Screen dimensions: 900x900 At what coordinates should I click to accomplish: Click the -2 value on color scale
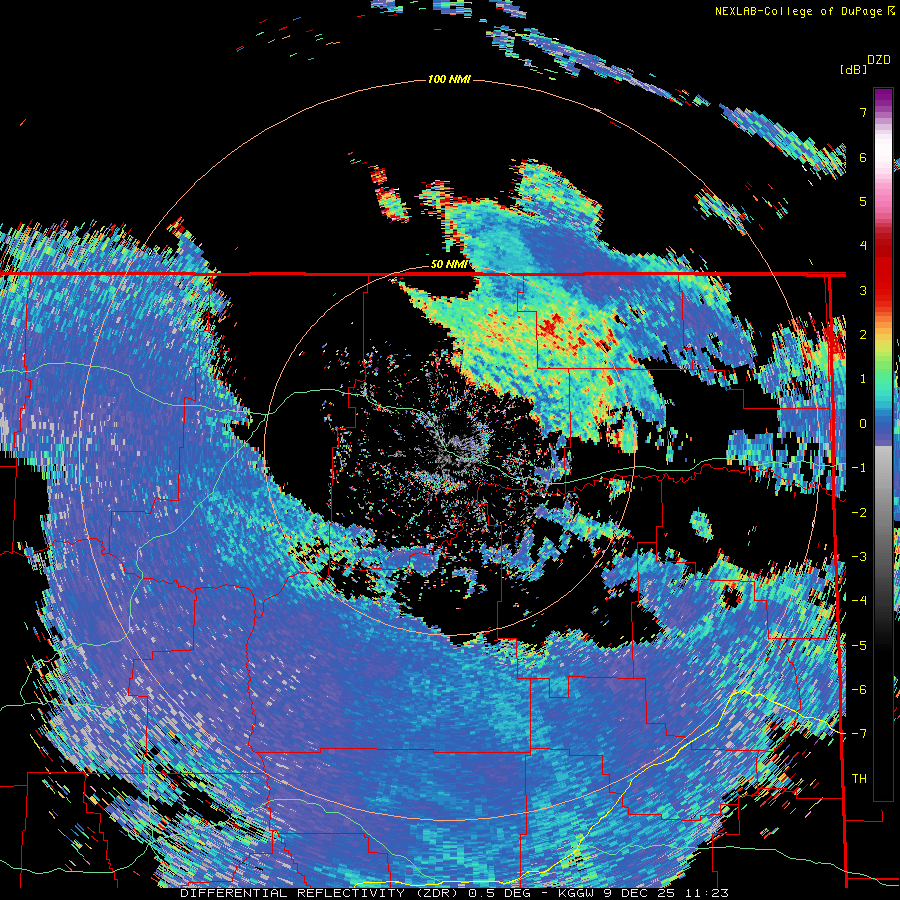pyautogui.click(x=859, y=513)
